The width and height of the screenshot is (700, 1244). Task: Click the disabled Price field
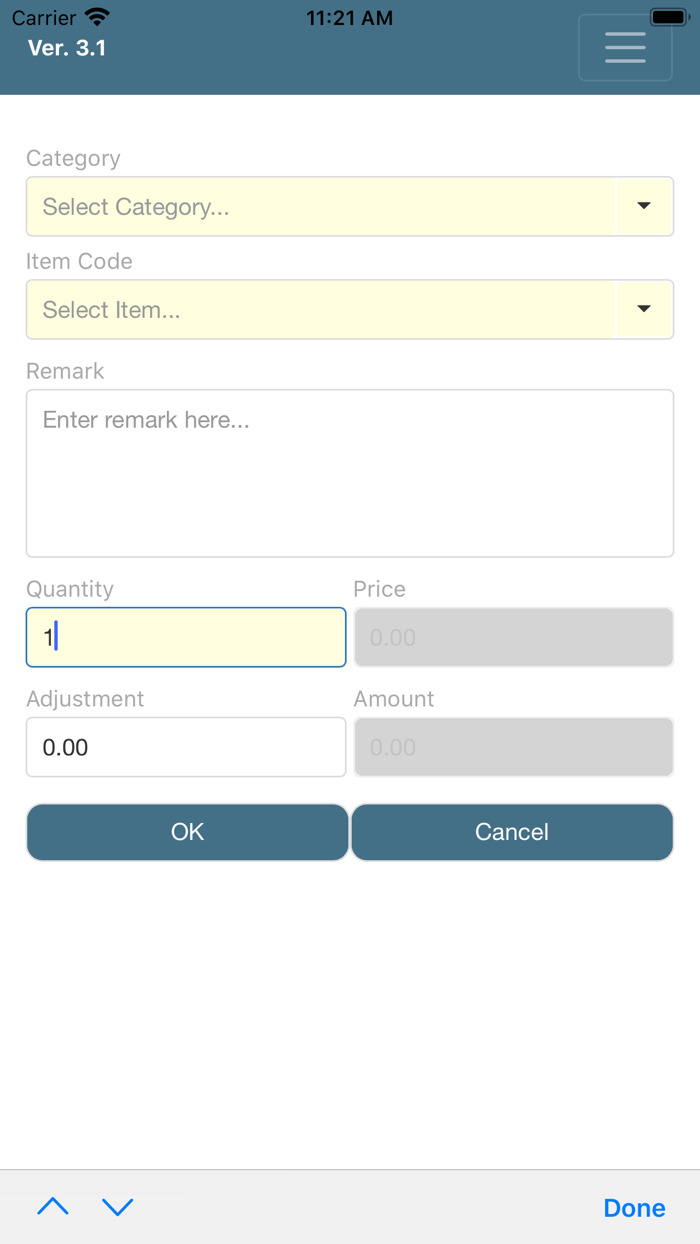[x=513, y=637]
